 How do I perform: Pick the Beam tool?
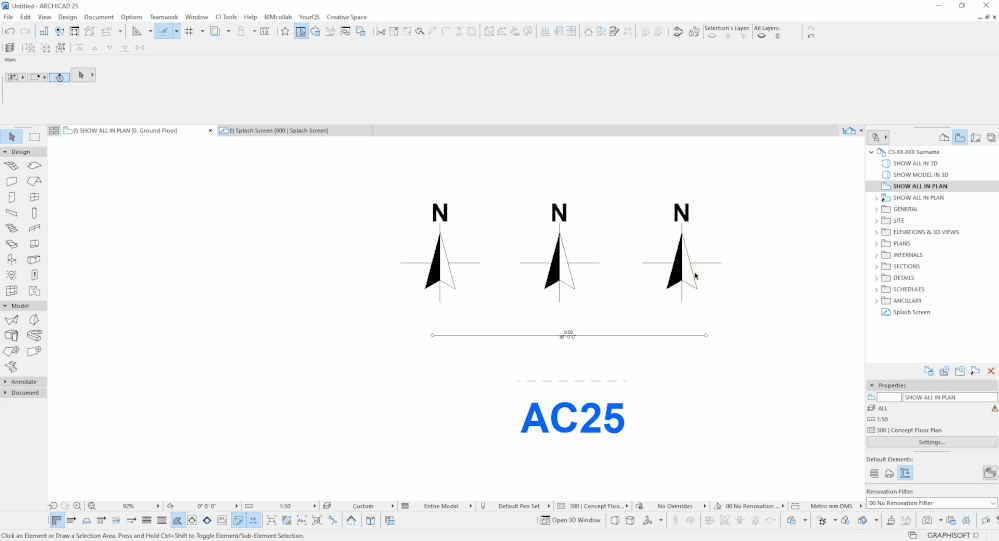click(11, 213)
